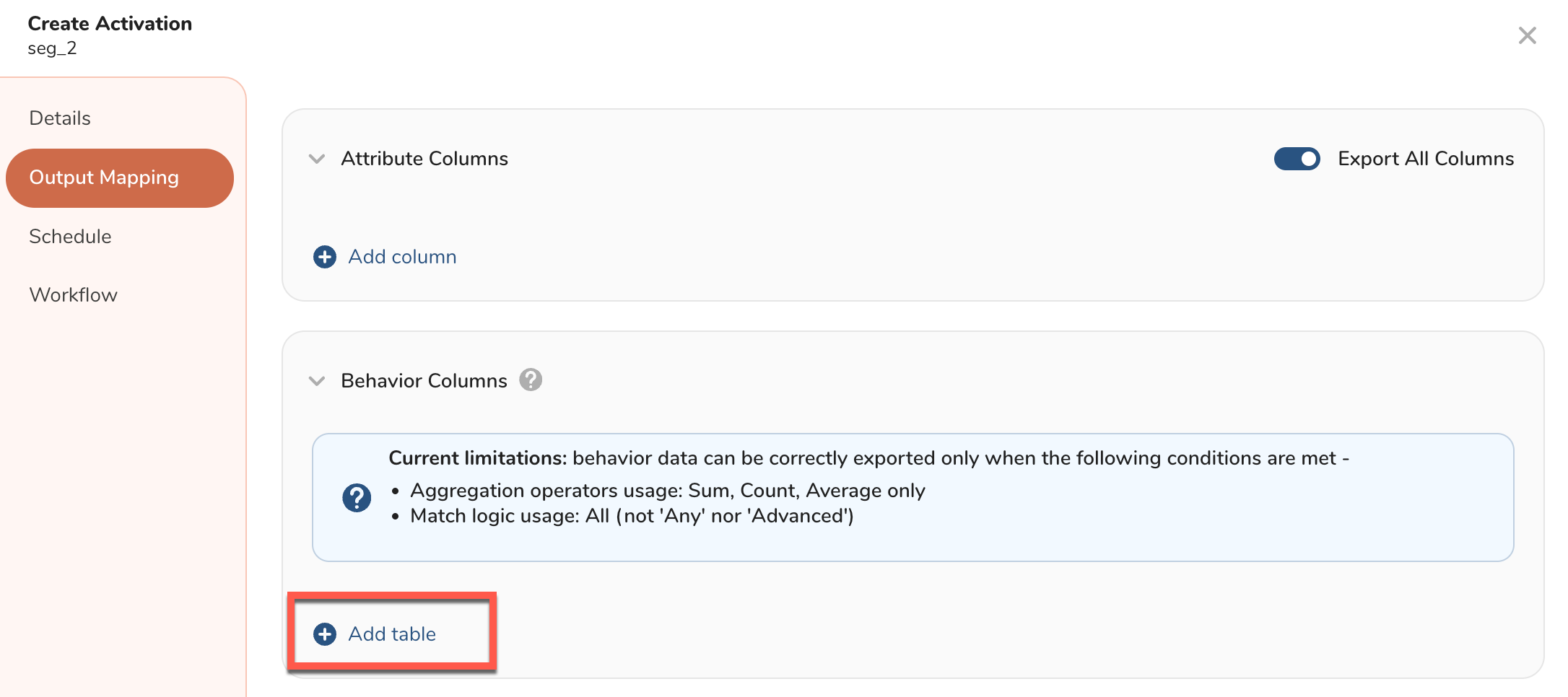Click the Behavior Columns heading

coord(424,381)
